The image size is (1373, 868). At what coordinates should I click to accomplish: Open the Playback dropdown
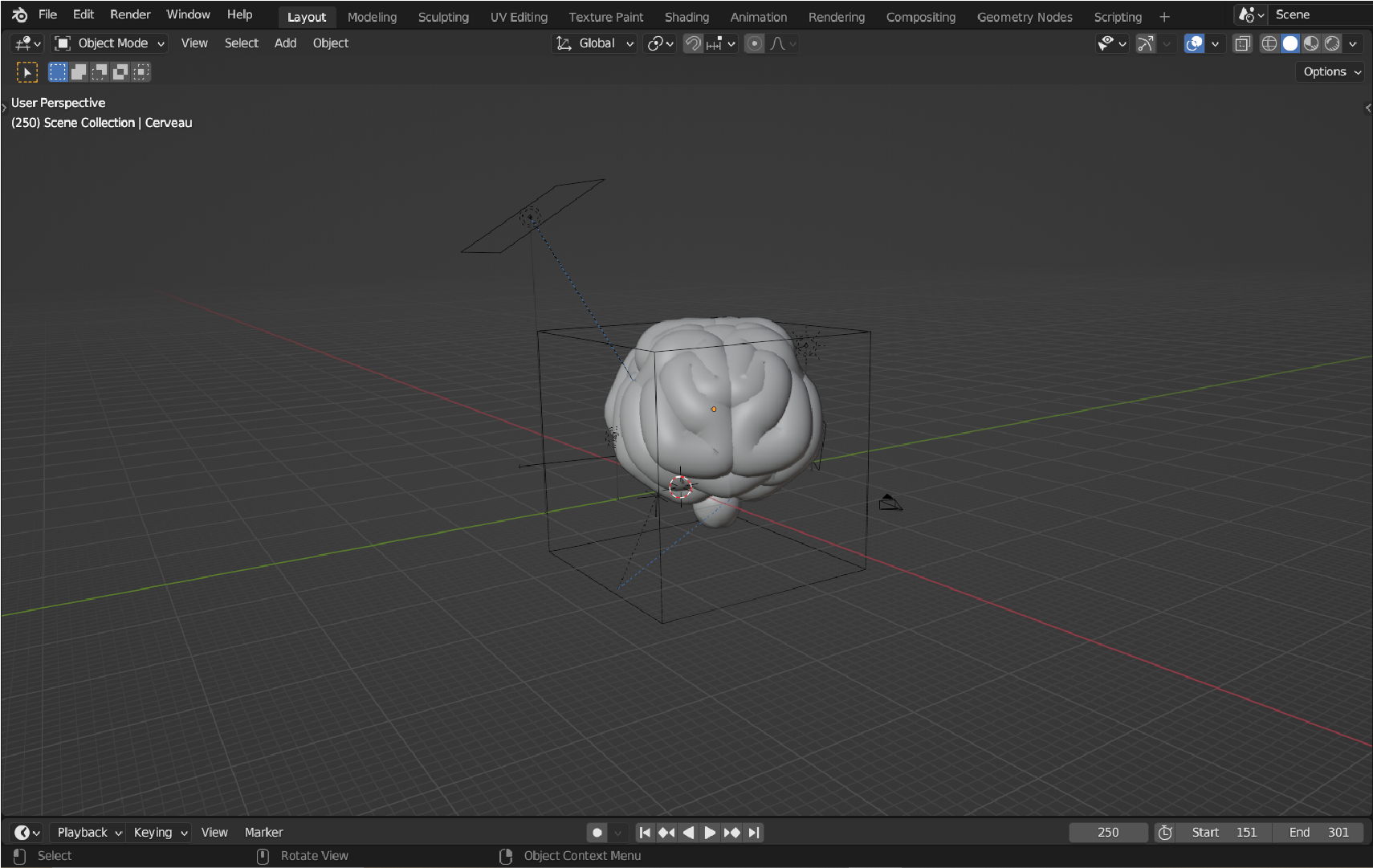pos(88,833)
